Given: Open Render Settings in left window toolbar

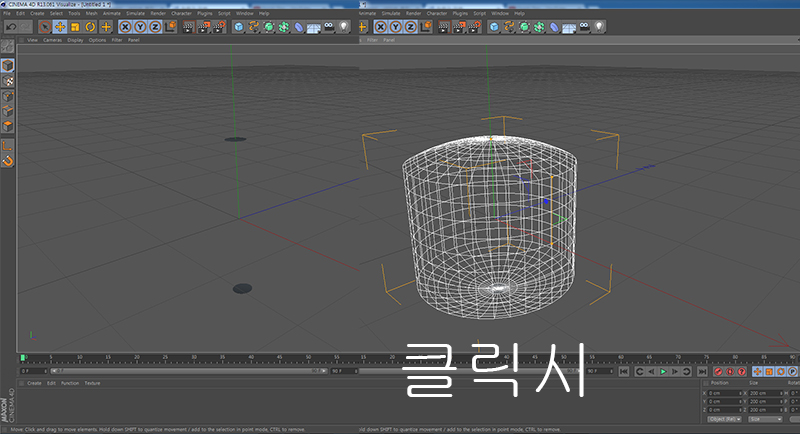Looking at the screenshot, I should pyautogui.click(x=219, y=27).
